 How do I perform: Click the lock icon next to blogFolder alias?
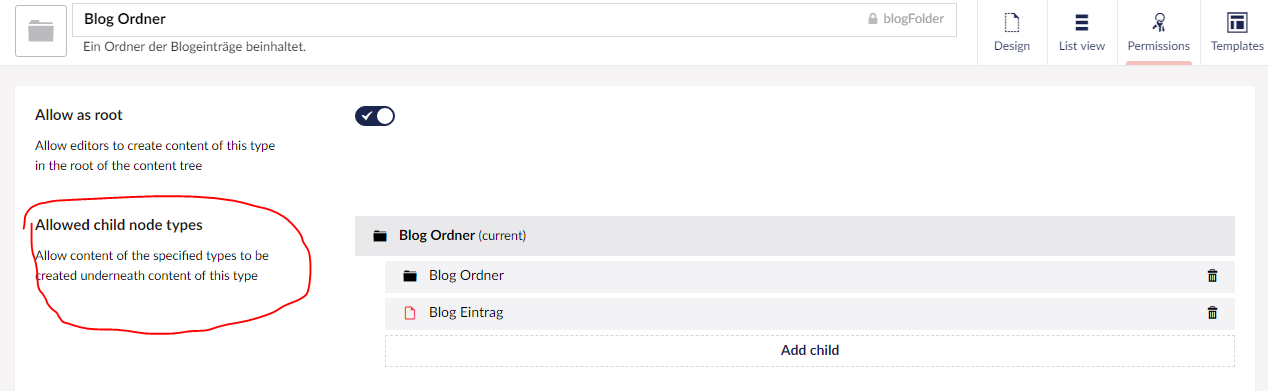(872, 19)
